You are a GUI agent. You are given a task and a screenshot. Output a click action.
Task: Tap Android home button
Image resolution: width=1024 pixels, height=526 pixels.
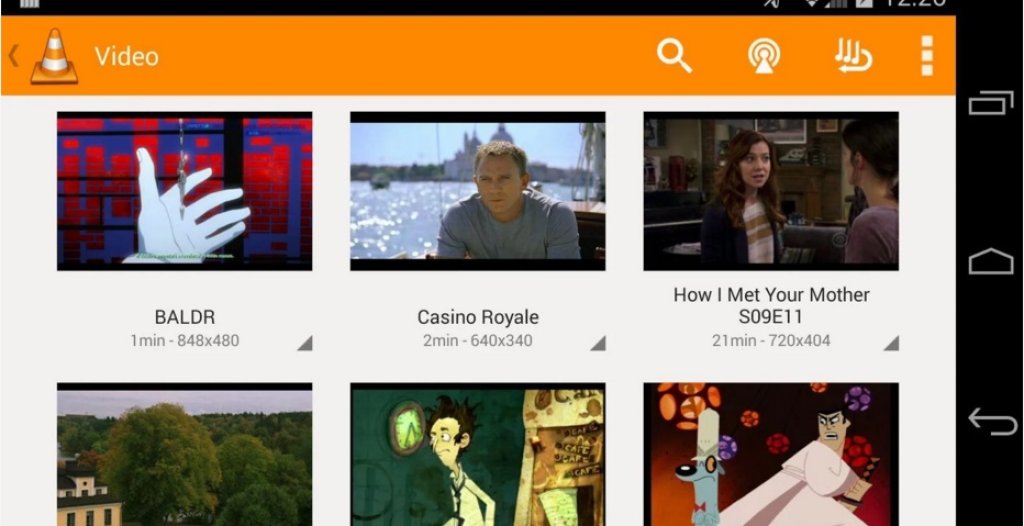pyautogui.click(x=991, y=261)
